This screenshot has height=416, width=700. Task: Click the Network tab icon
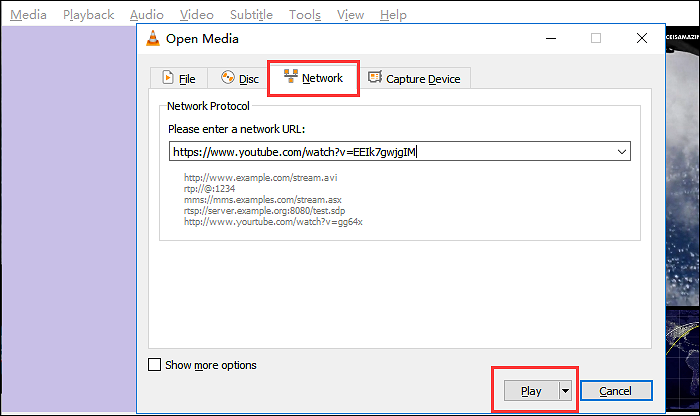tap(291, 77)
